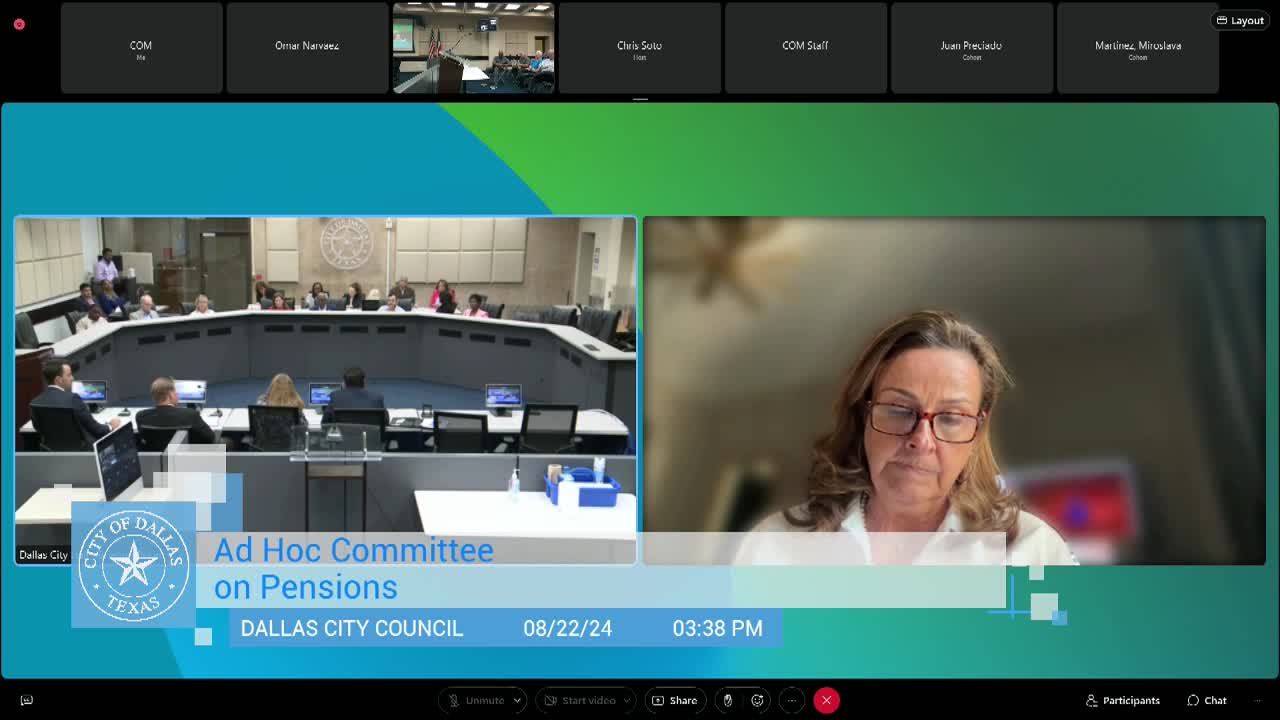Click the remote speaker video feed
Image resolution: width=1280 pixels, height=720 pixels.
tap(954, 390)
